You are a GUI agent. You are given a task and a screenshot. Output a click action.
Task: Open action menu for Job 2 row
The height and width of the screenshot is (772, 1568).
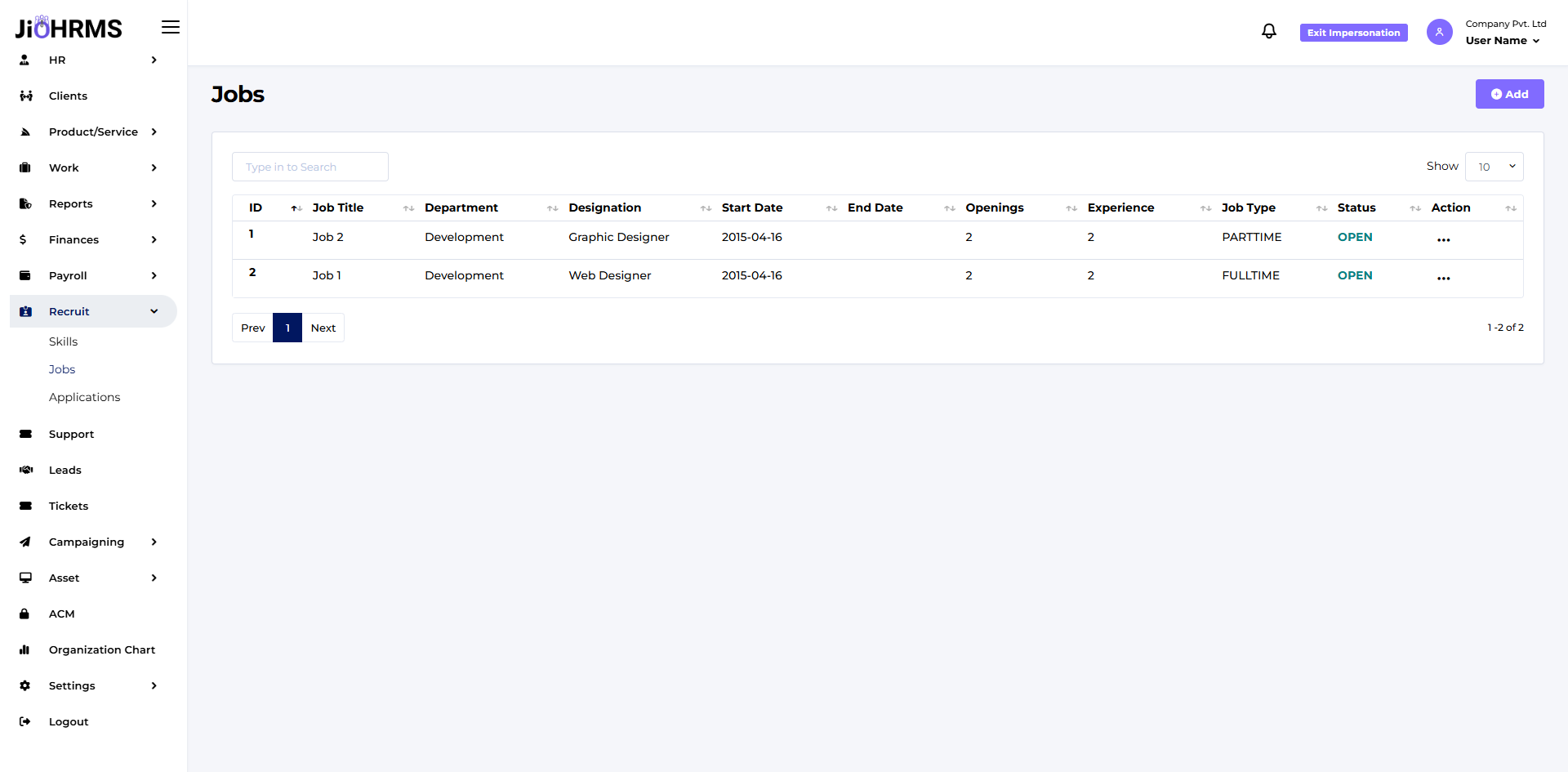click(1443, 239)
